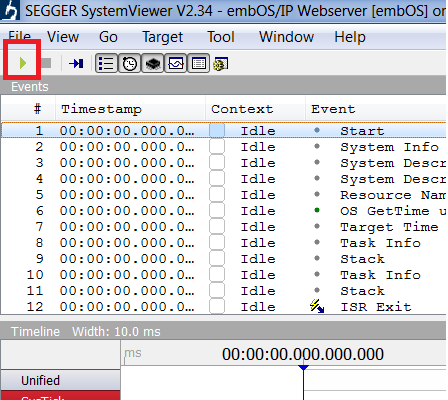This screenshot has width=448, height=400.
Task: Select event row 12 ISR Exit
Action: [224, 306]
